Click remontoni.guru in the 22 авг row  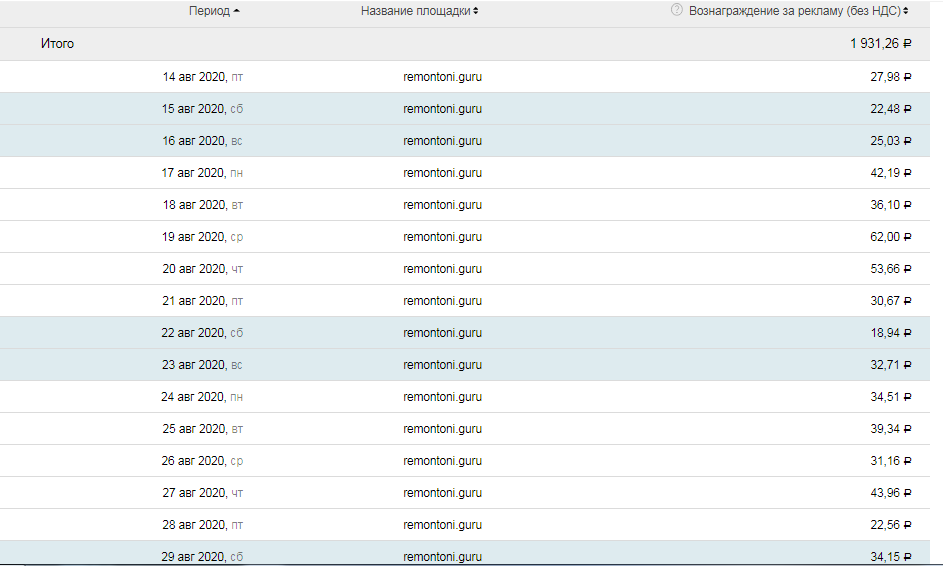(x=443, y=332)
